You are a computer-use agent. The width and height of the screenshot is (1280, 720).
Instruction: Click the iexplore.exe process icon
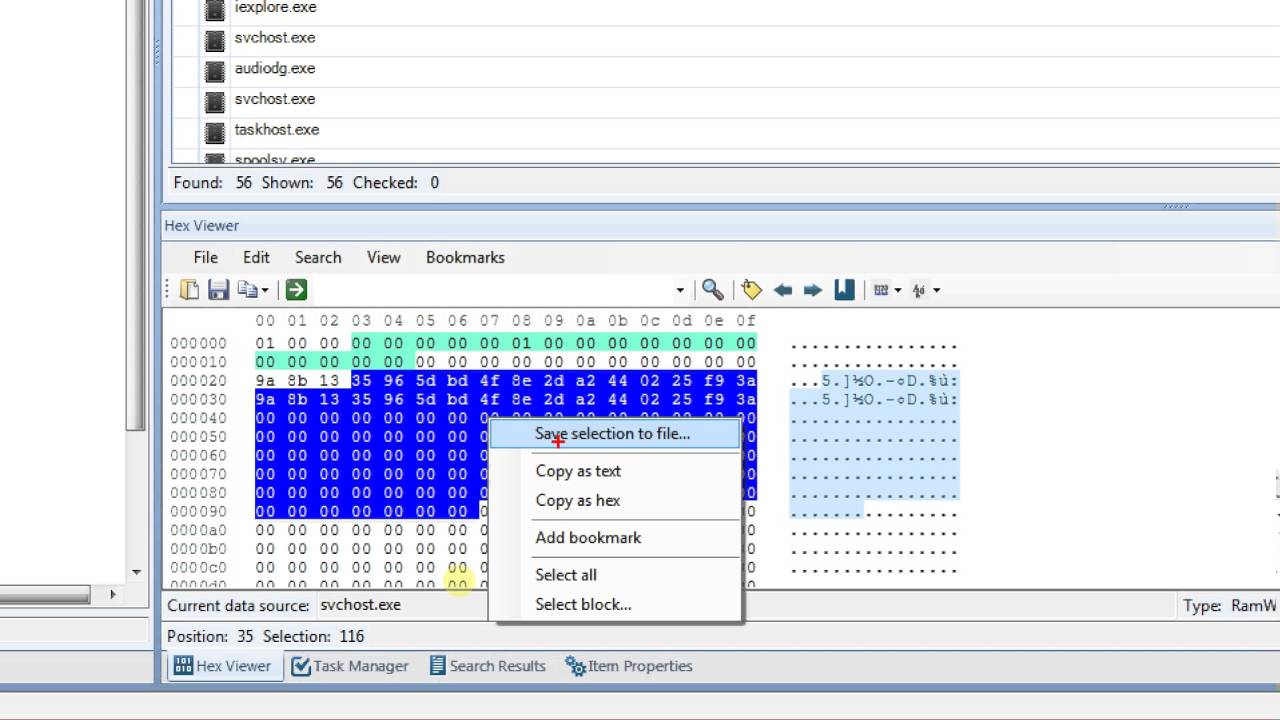coord(214,10)
